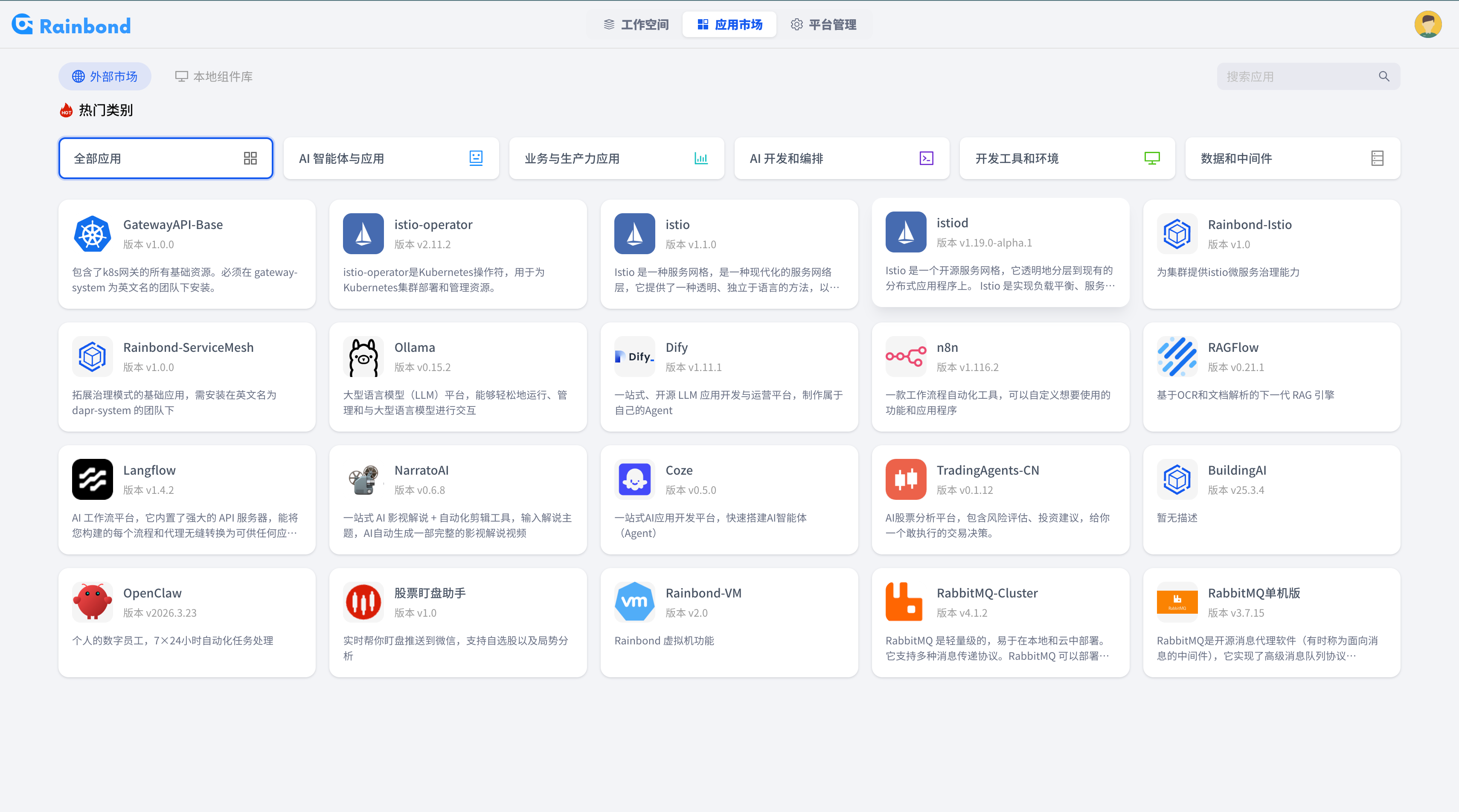Click the GatewayAPI-Base Kubernetes wheel icon
The image size is (1459, 812).
tap(92, 234)
